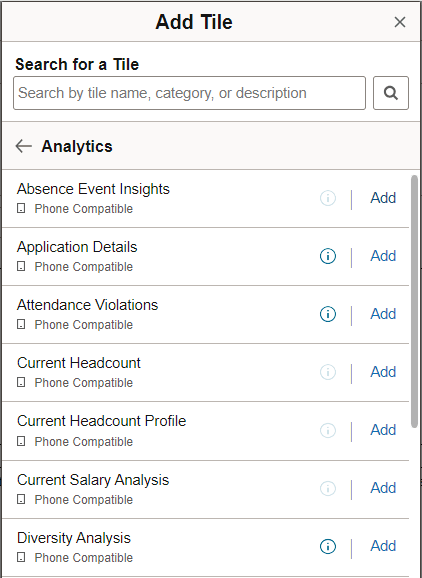
Task: Add the Current Headcount Profile tile
Action: coord(383,430)
